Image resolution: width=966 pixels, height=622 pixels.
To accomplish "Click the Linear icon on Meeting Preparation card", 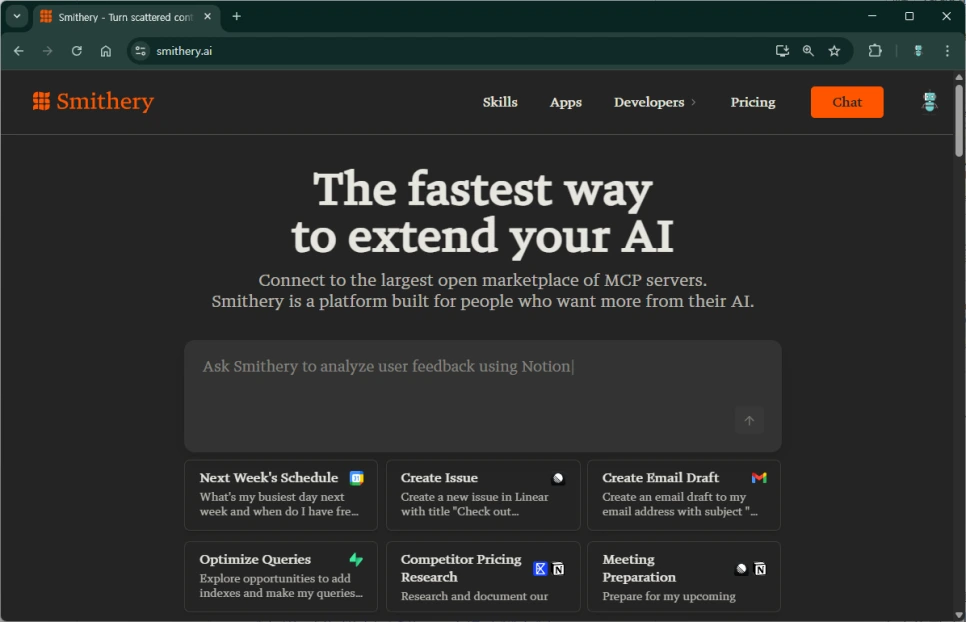I will (742, 569).
